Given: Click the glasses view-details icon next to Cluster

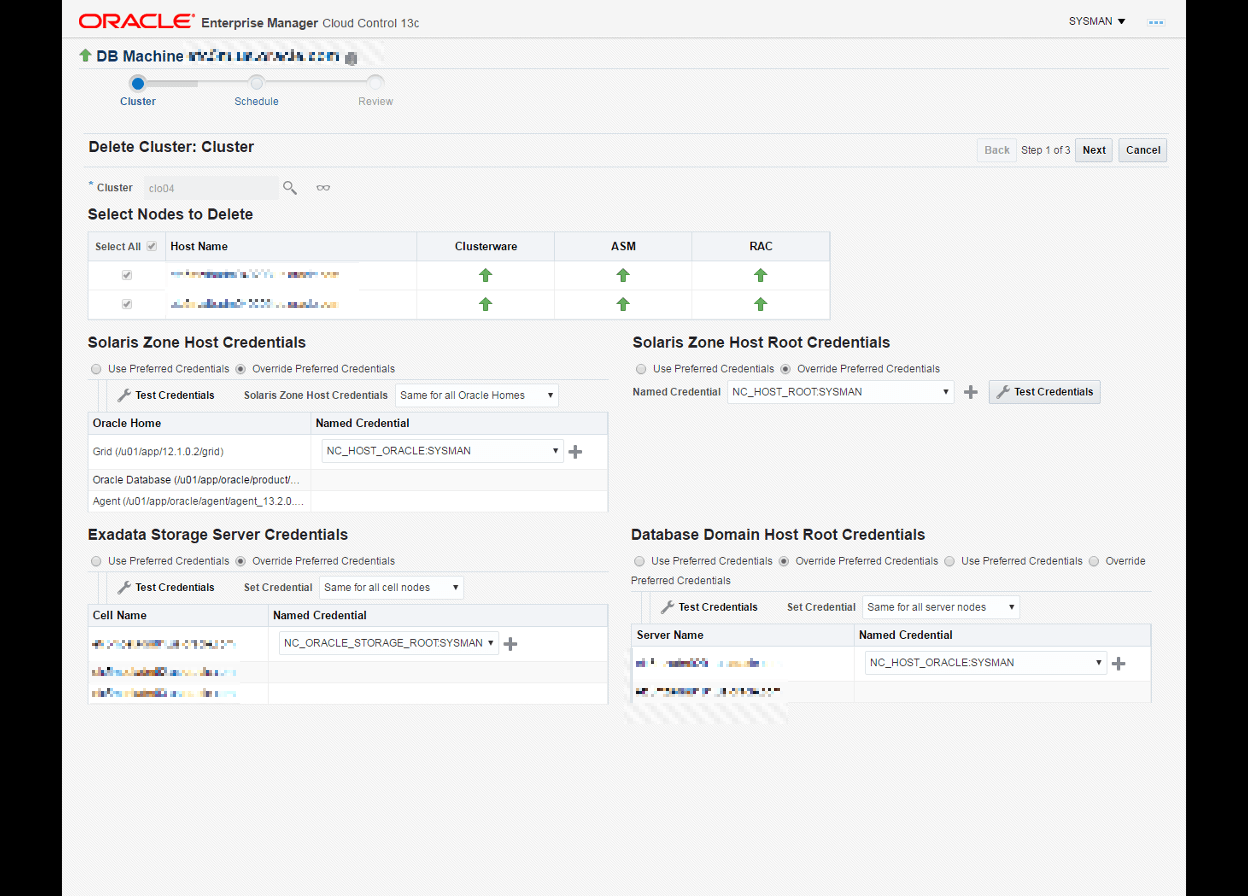Looking at the screenshot, I should pyautogui.click(x=323, y=187).
